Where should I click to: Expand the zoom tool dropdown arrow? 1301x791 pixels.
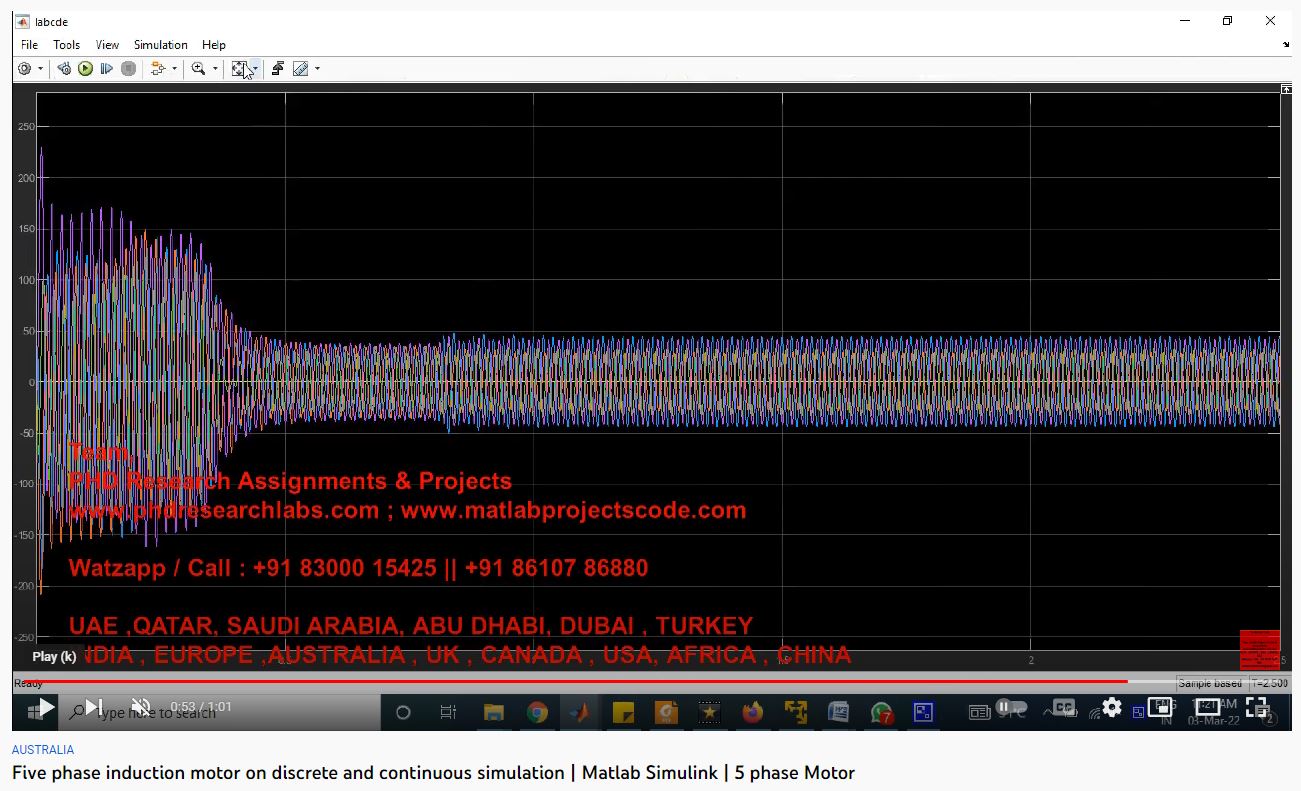(x=215, y=69)
